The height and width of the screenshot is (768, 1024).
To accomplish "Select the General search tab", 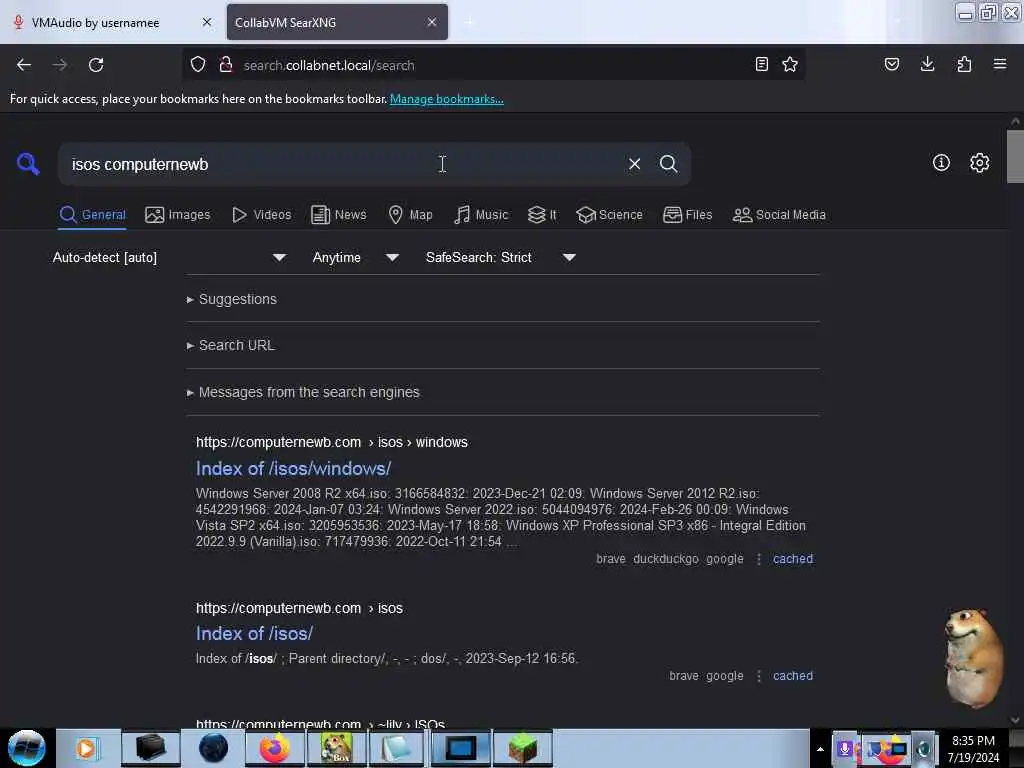I will point(92,215).
